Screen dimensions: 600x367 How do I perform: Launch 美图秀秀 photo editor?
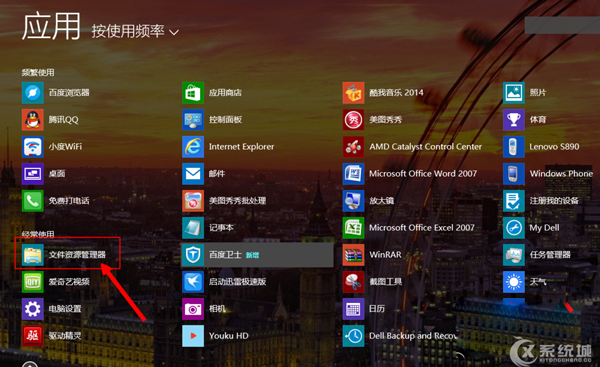[372, 120]
